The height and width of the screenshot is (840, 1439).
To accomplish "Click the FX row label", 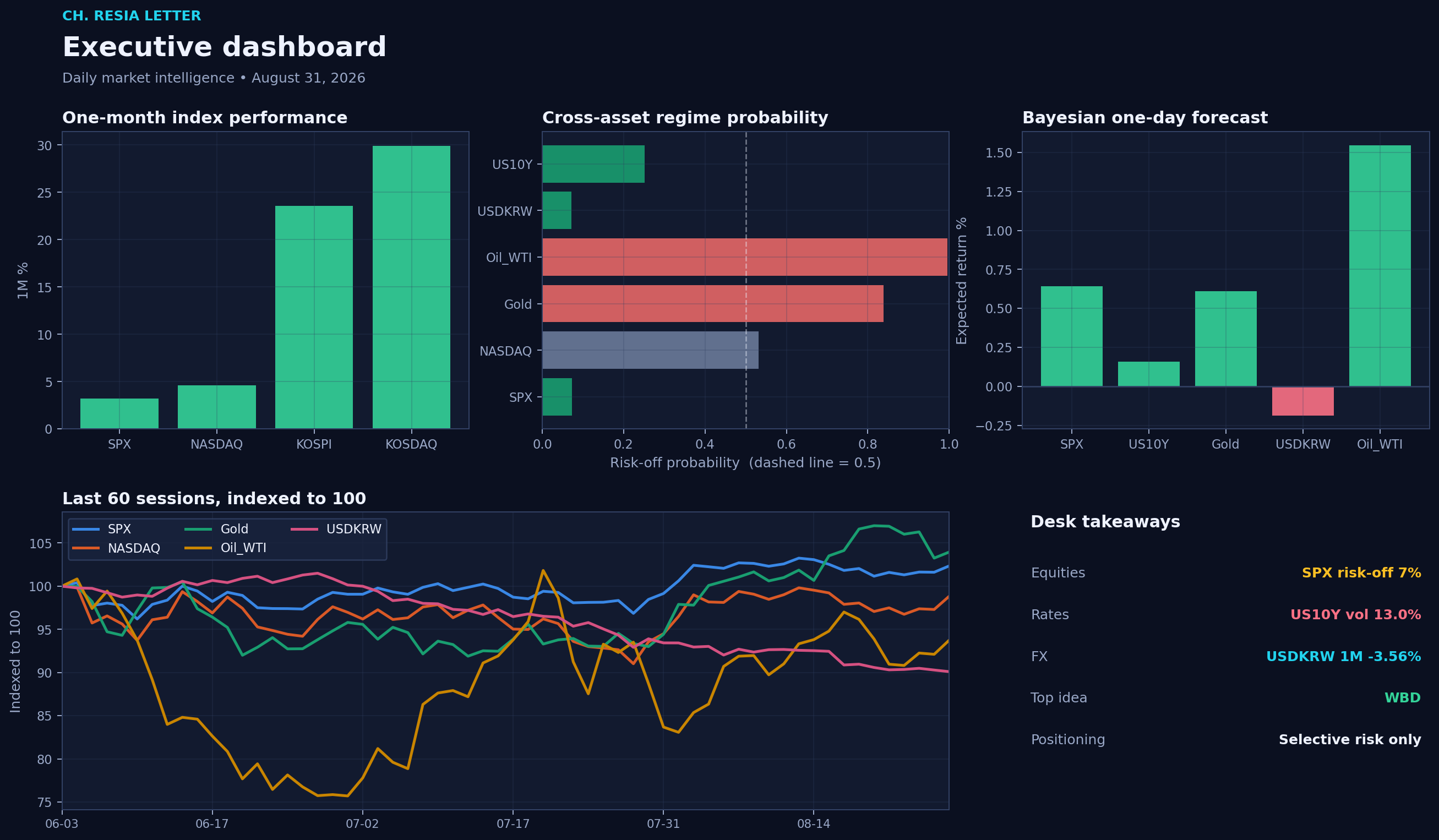I will [1039, 656].
